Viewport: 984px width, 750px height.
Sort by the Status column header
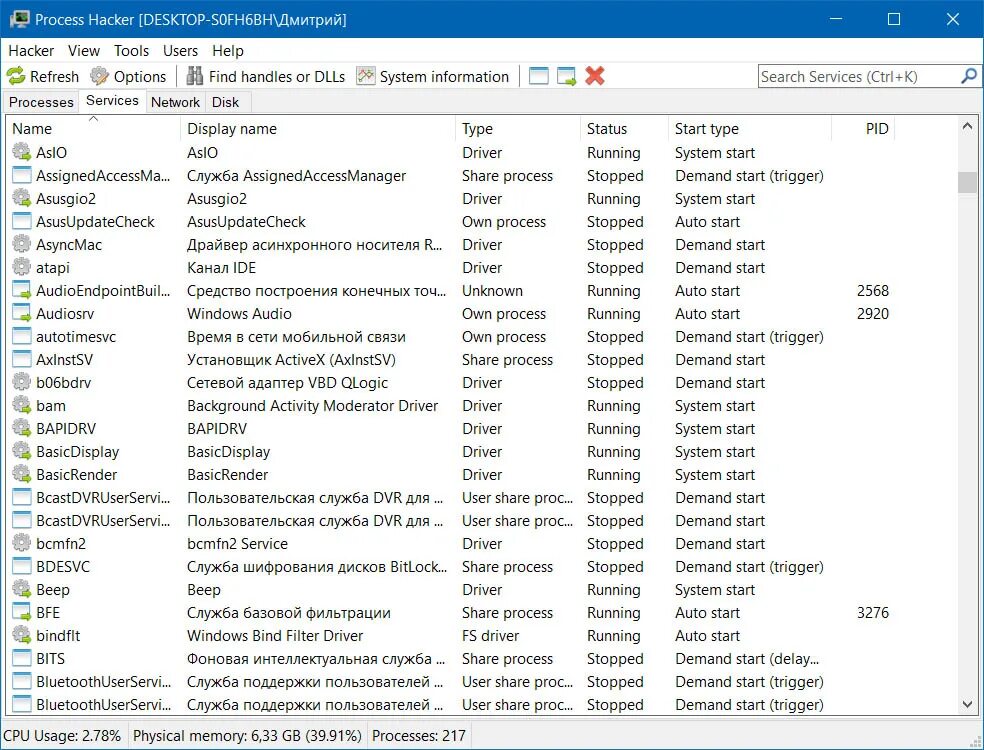pos(624,129)
